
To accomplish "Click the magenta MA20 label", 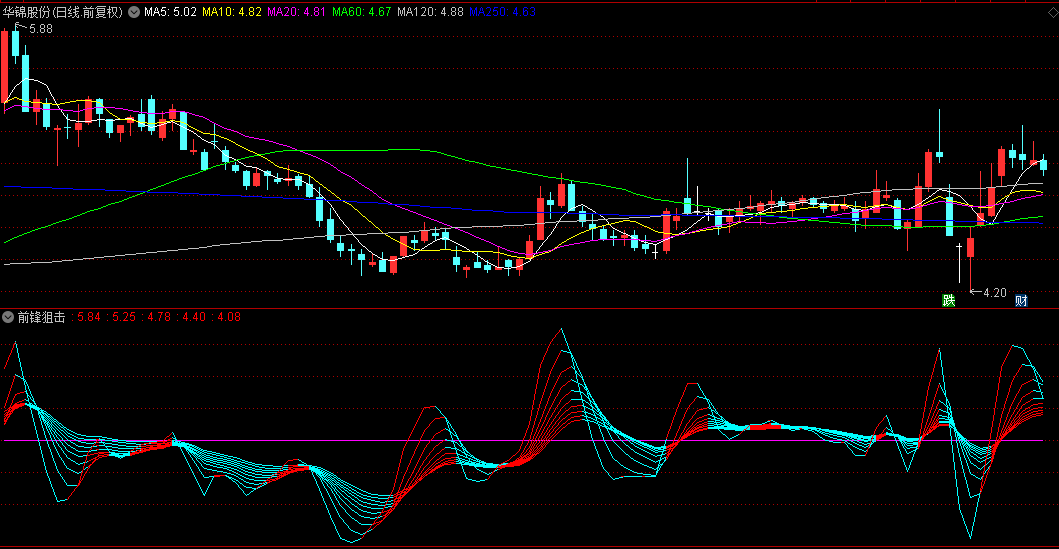I will coord(297,12).
